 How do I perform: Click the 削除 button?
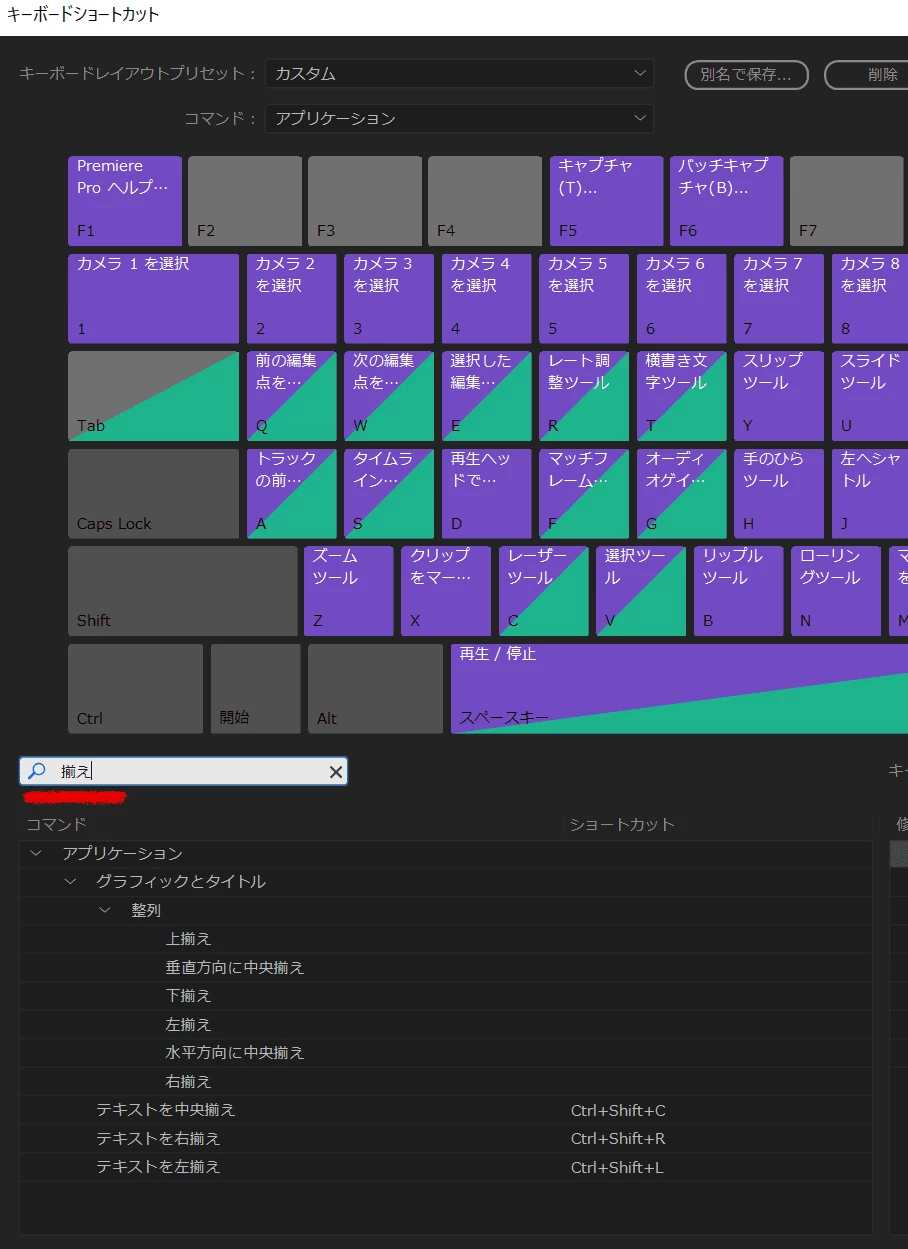tap(866, 75)
